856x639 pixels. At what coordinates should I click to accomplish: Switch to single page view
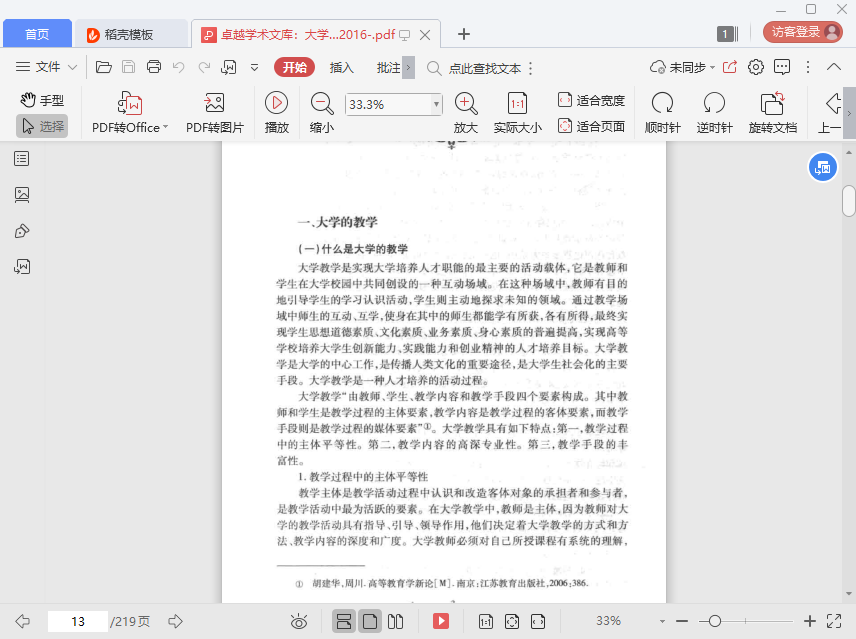click(x=370, y=621)
